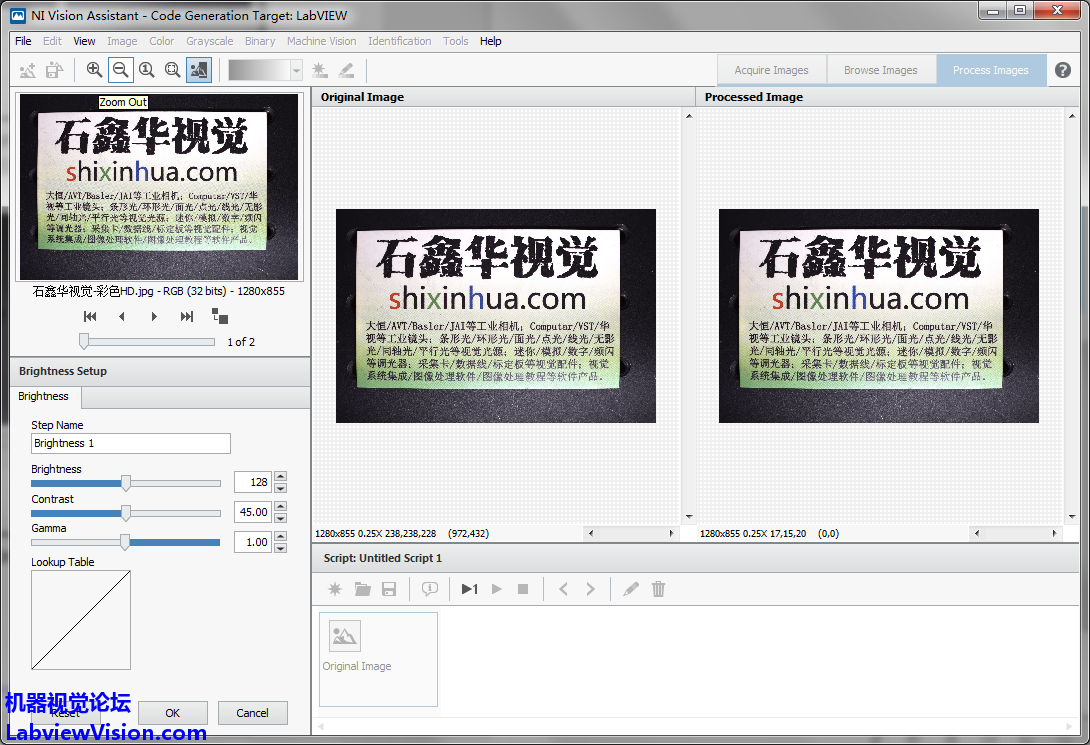Increment the Gamma value
Image resolution: width=1090 pixels, height=745 pixels.
280,537
